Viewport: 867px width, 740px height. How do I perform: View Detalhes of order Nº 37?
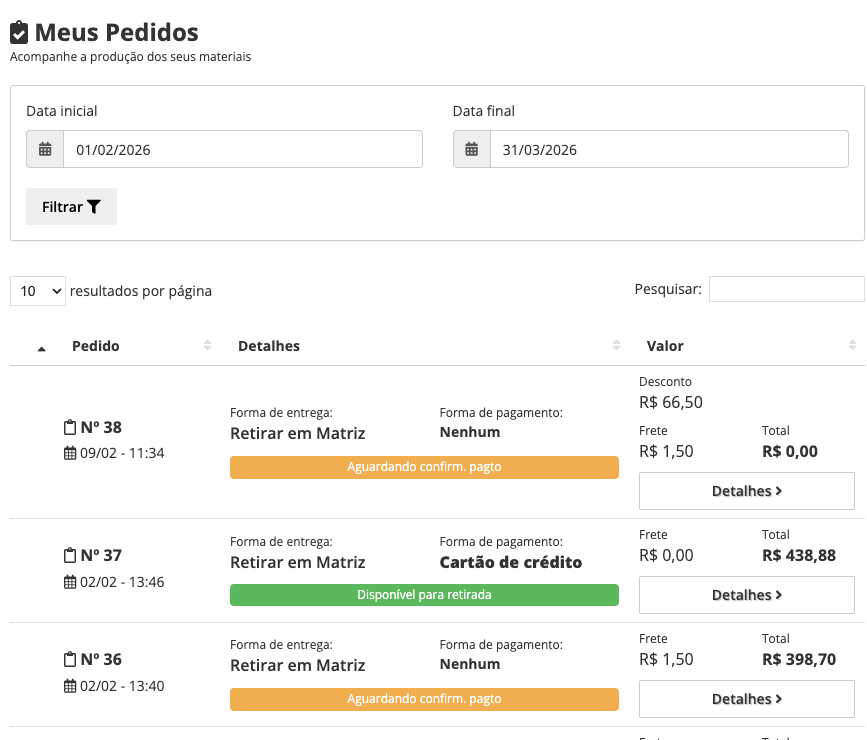[x=746, y=595]
